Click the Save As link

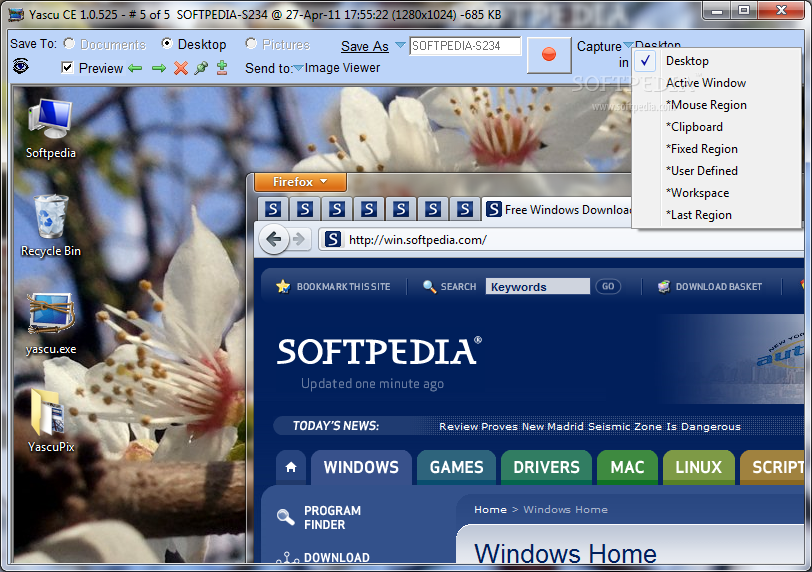(x=365, y=46)
